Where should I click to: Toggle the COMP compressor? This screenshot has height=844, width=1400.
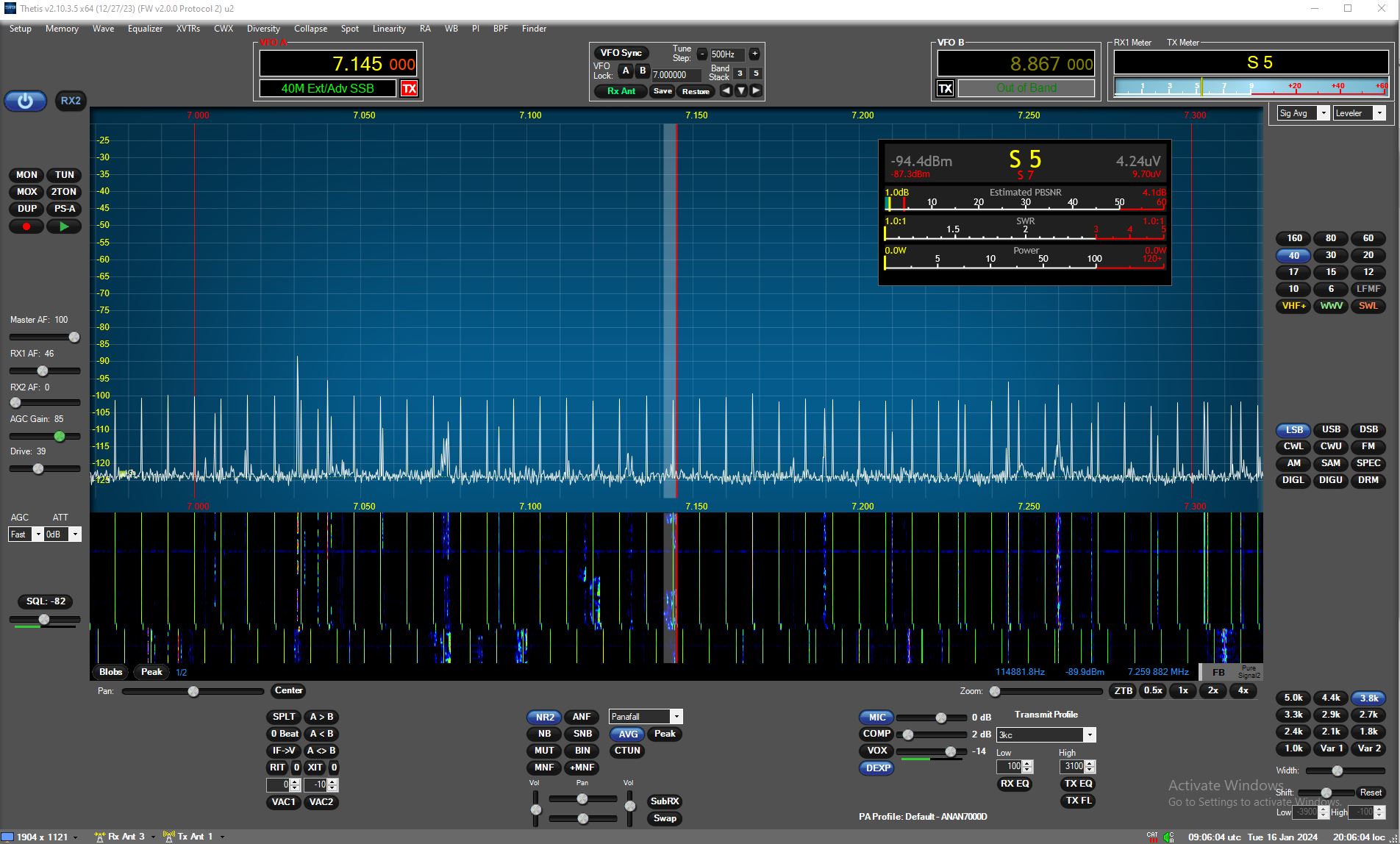coord(876,734)
